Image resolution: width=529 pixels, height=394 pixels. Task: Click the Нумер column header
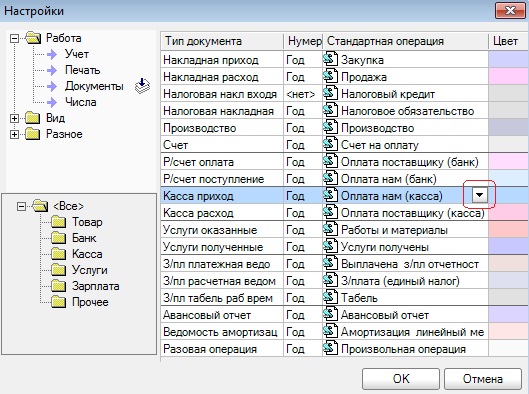(x=303, y=41)
